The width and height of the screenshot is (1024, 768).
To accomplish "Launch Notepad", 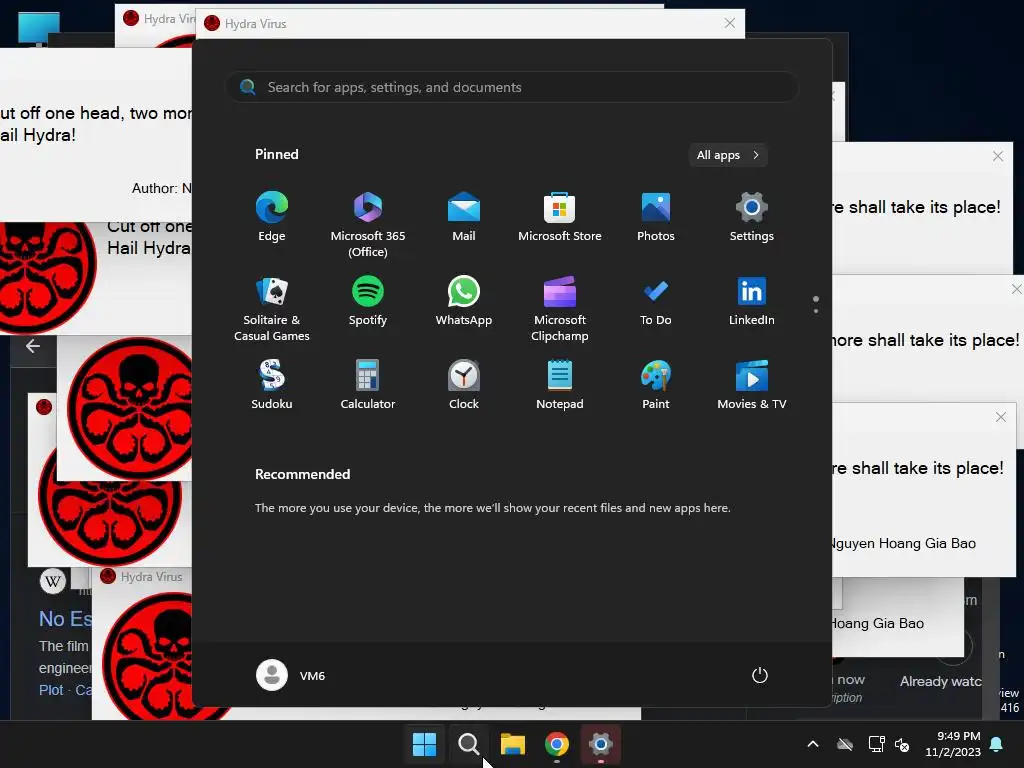I will 560,385.
